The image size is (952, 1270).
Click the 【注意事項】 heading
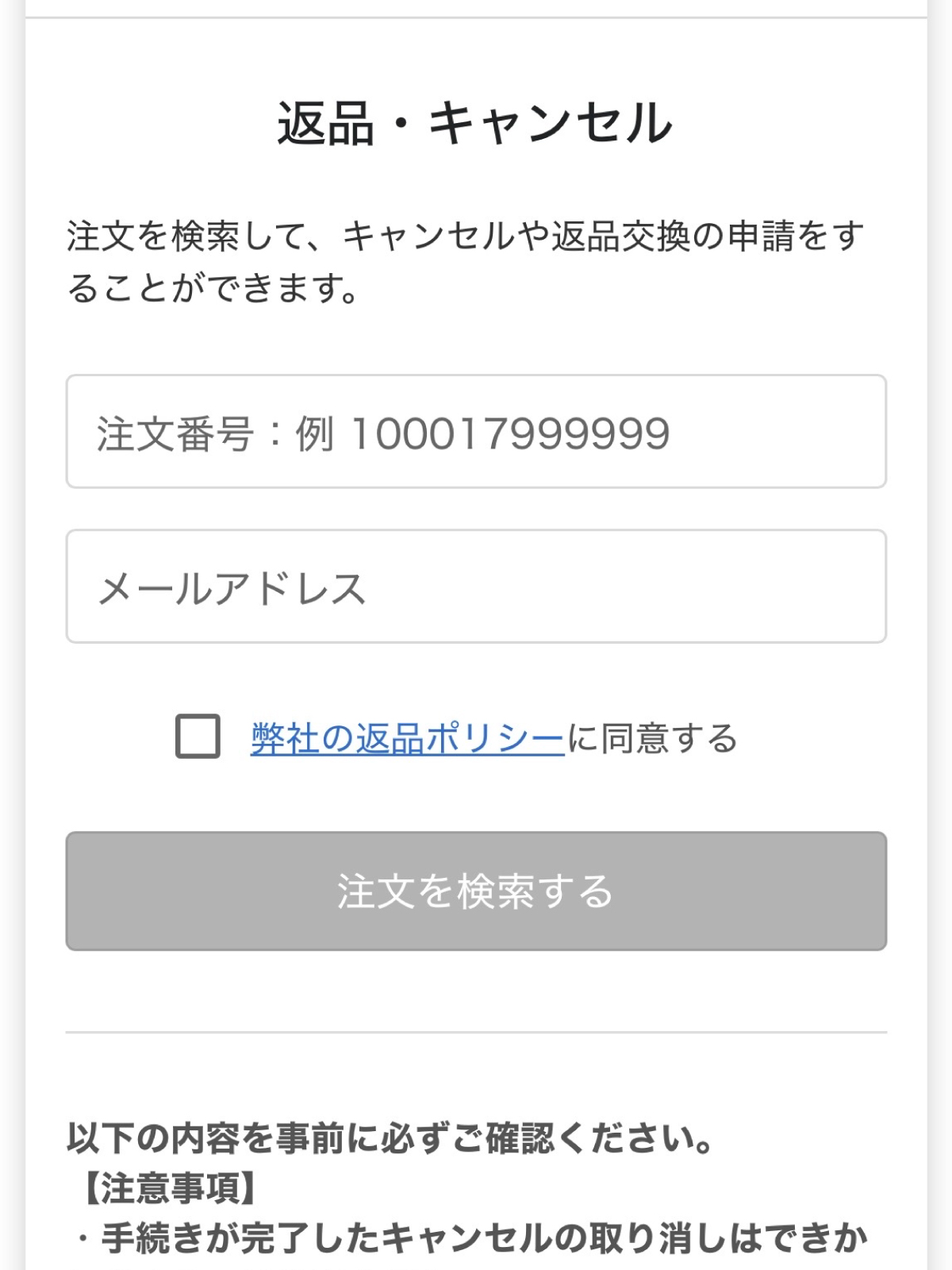point(169,1188)
